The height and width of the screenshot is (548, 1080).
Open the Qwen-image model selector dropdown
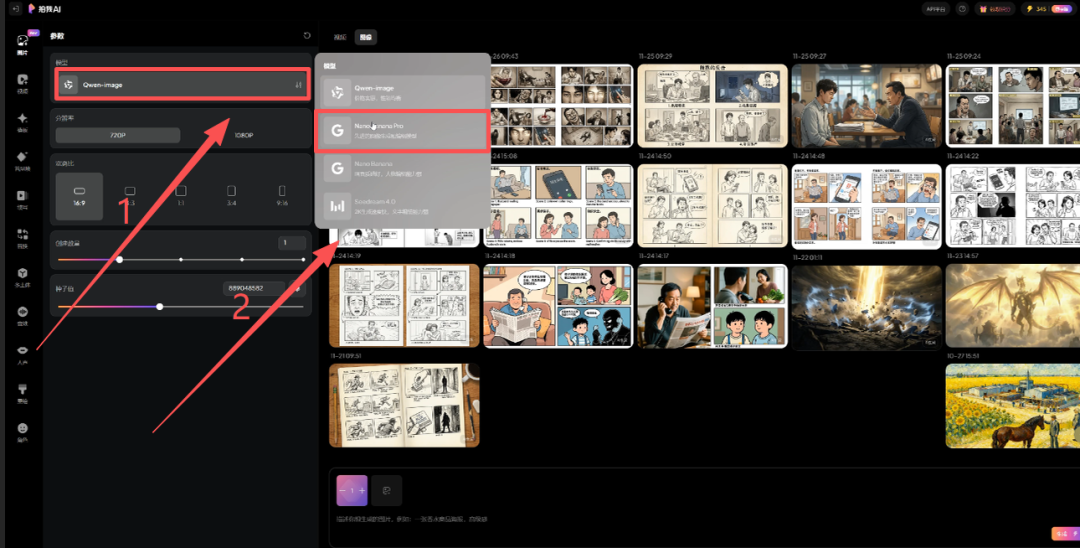pyautogui.click(x=181, y=85)
